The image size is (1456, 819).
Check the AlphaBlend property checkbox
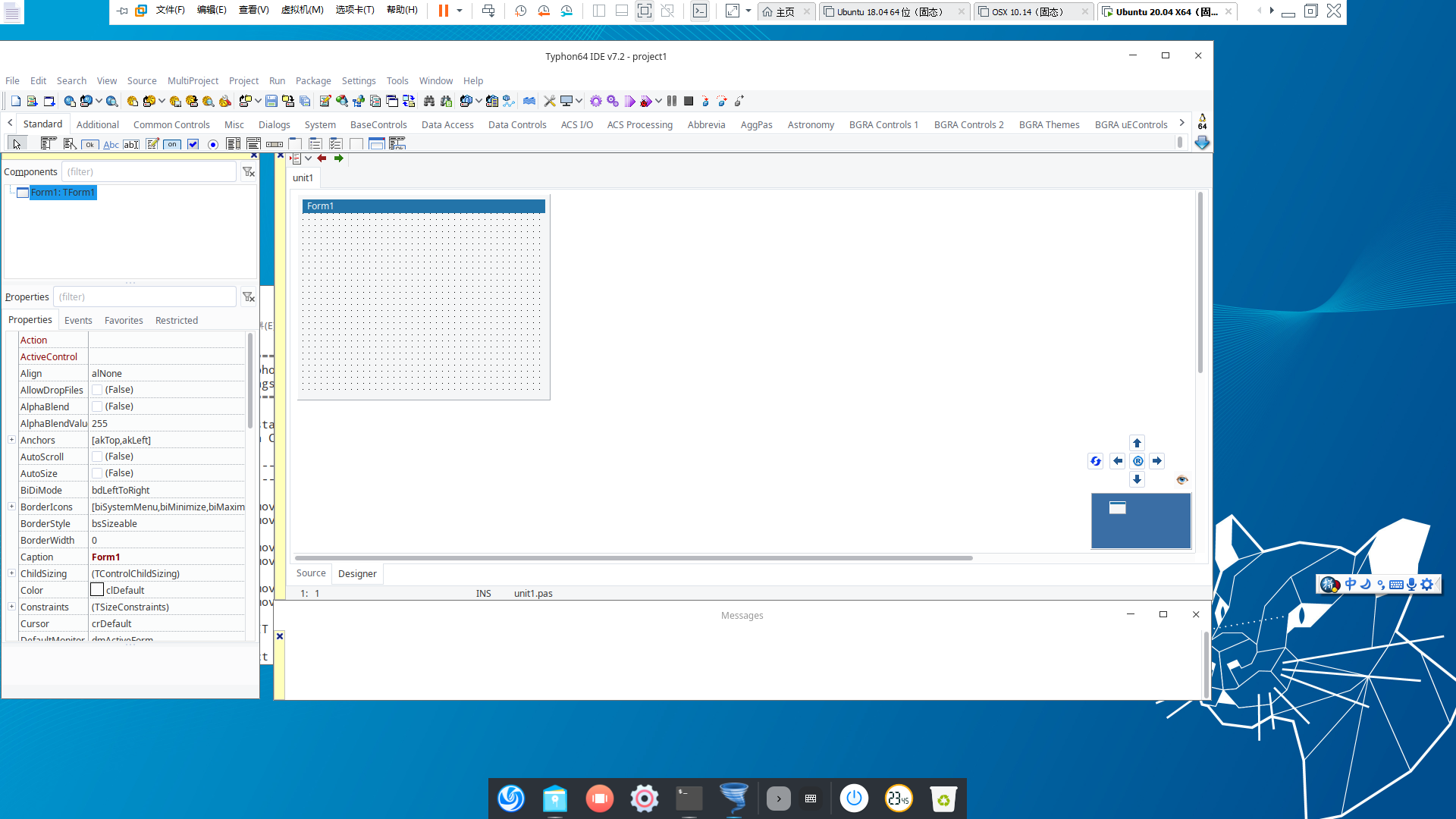[97, 406]
